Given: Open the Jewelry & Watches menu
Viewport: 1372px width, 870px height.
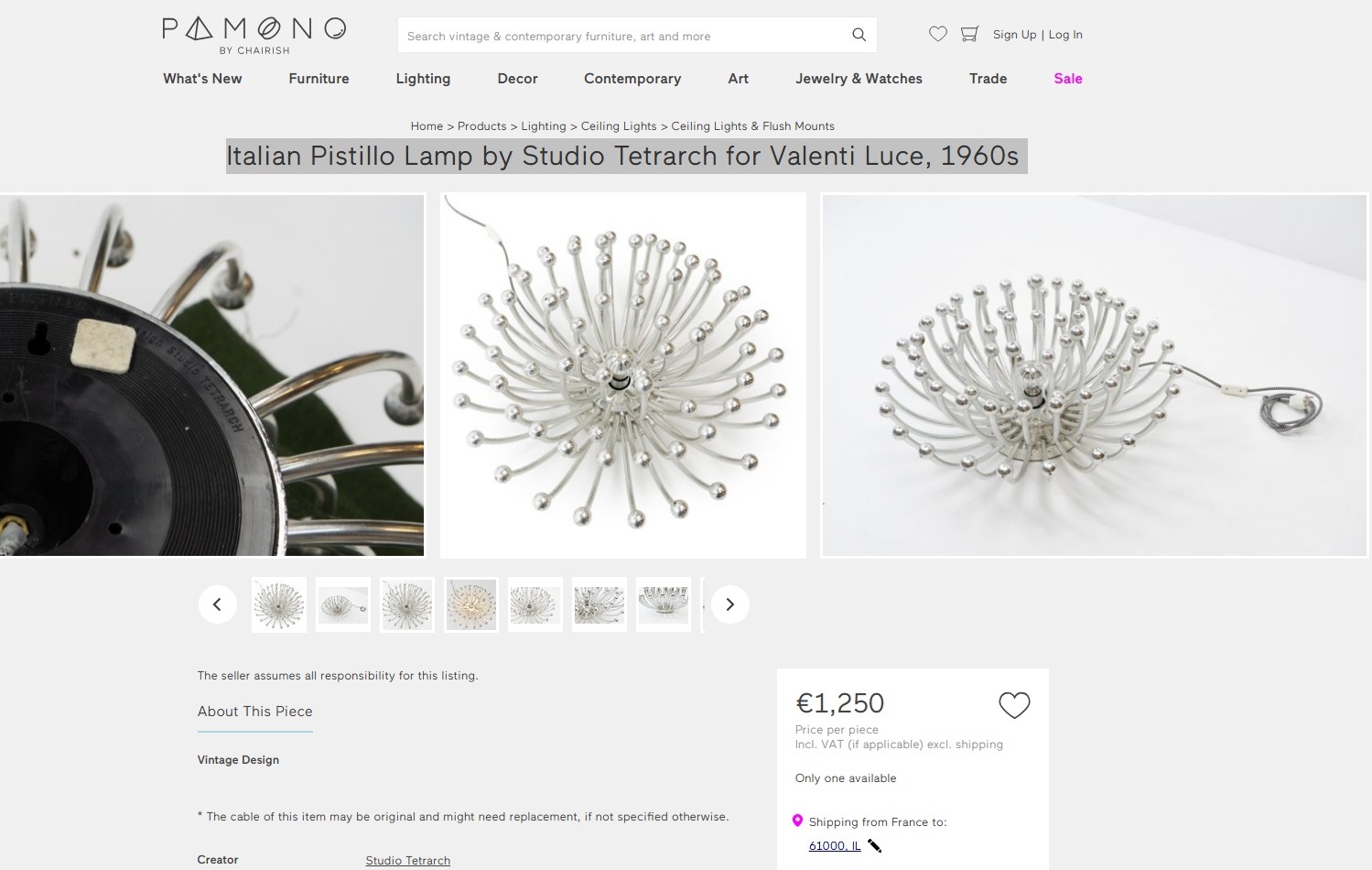Looking at the screenshot, I should (859, 79).
